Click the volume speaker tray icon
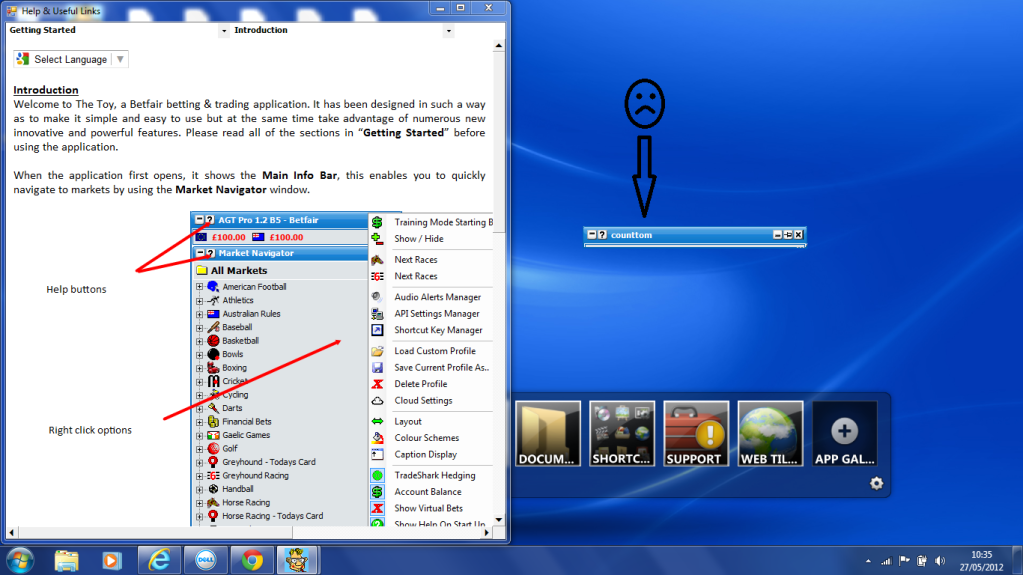Screen dimensions: 1023x575 click(x=940, y=561)
